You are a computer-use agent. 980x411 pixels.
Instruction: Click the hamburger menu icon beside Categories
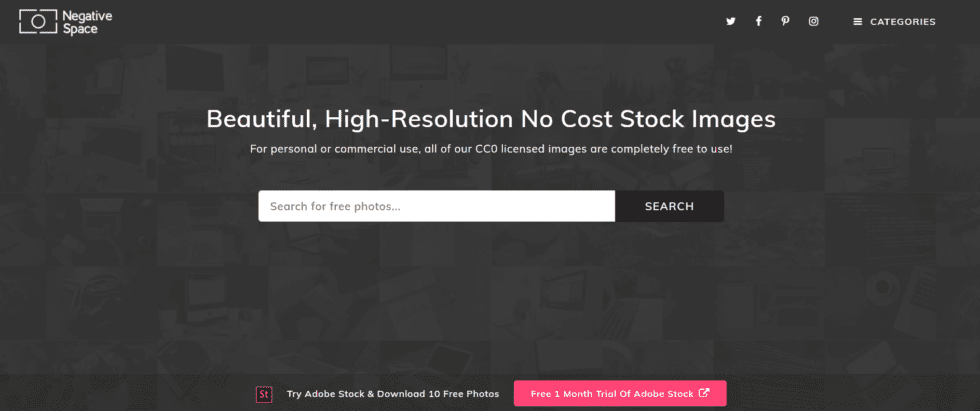tap(858, 22)
